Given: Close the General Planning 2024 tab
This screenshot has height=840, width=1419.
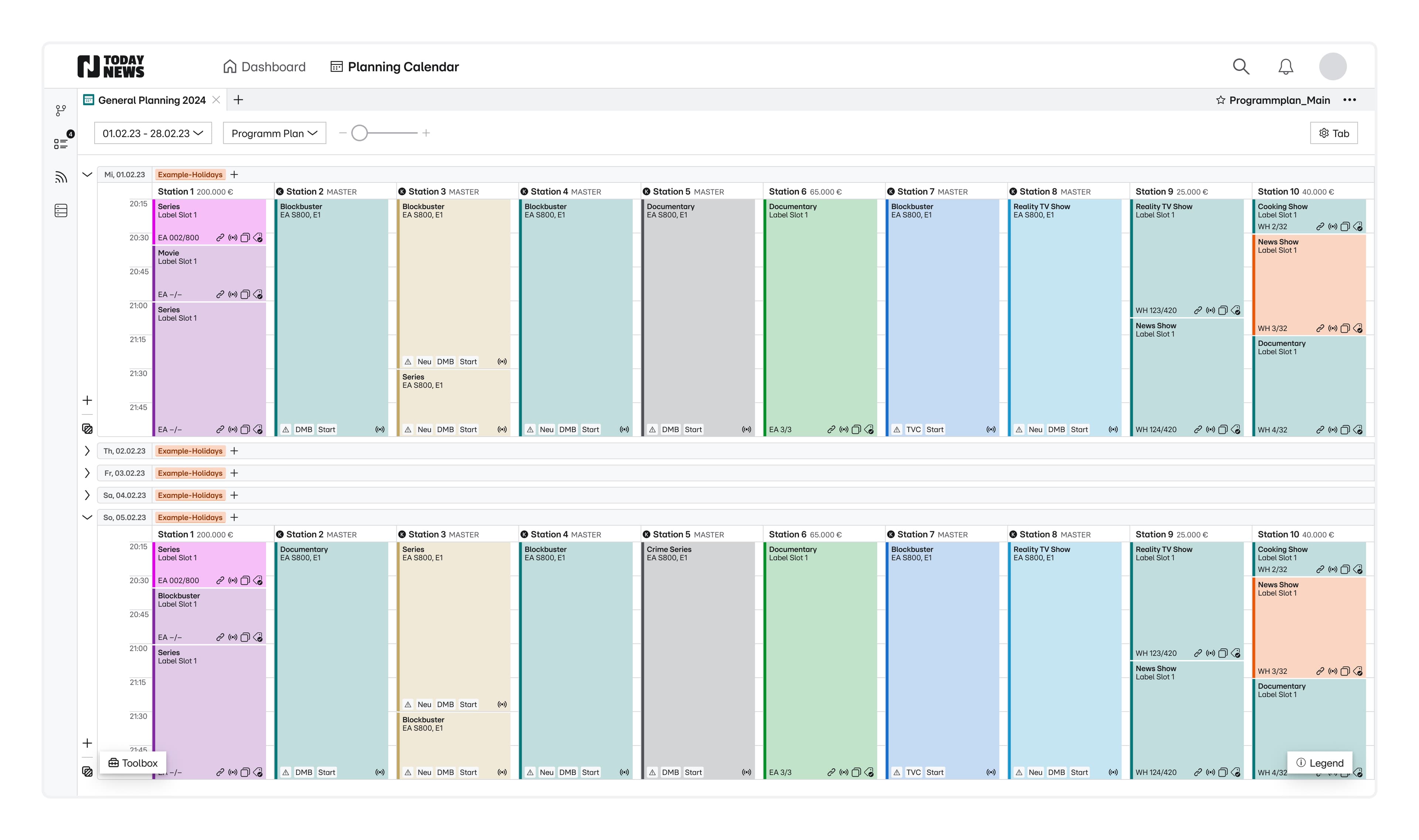Looking at the screenshot, I should pyautogui.click(x=216, y=100).
